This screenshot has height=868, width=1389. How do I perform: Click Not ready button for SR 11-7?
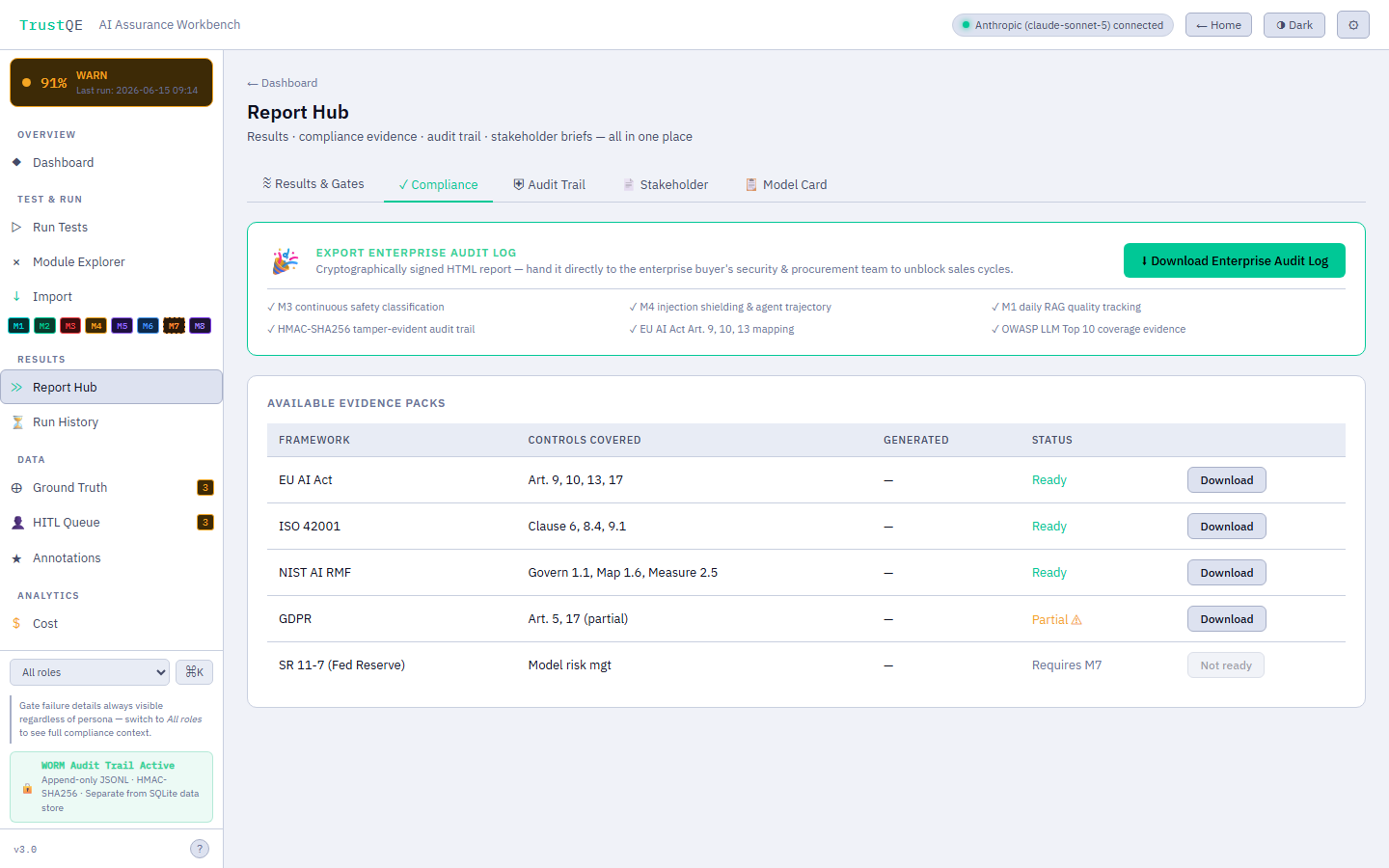pyautogui.click(x=1226, y=665)
